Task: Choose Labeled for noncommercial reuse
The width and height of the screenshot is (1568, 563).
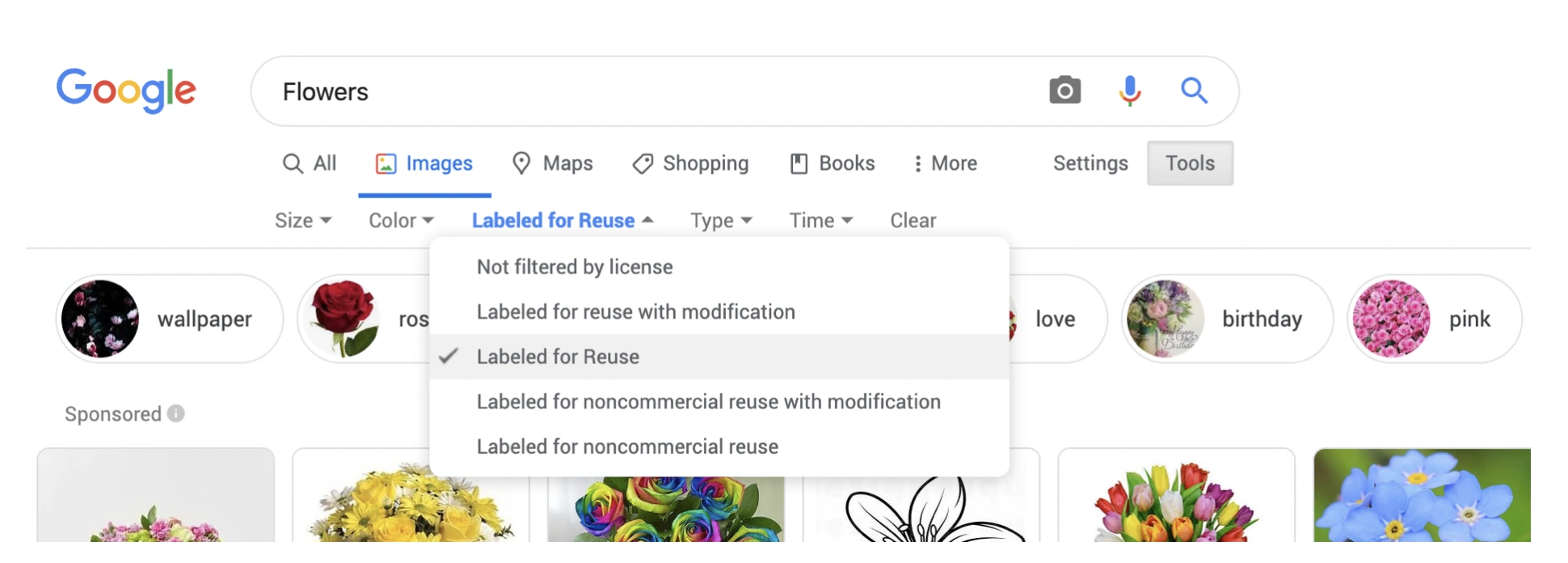Action: (x=719, y=447)
